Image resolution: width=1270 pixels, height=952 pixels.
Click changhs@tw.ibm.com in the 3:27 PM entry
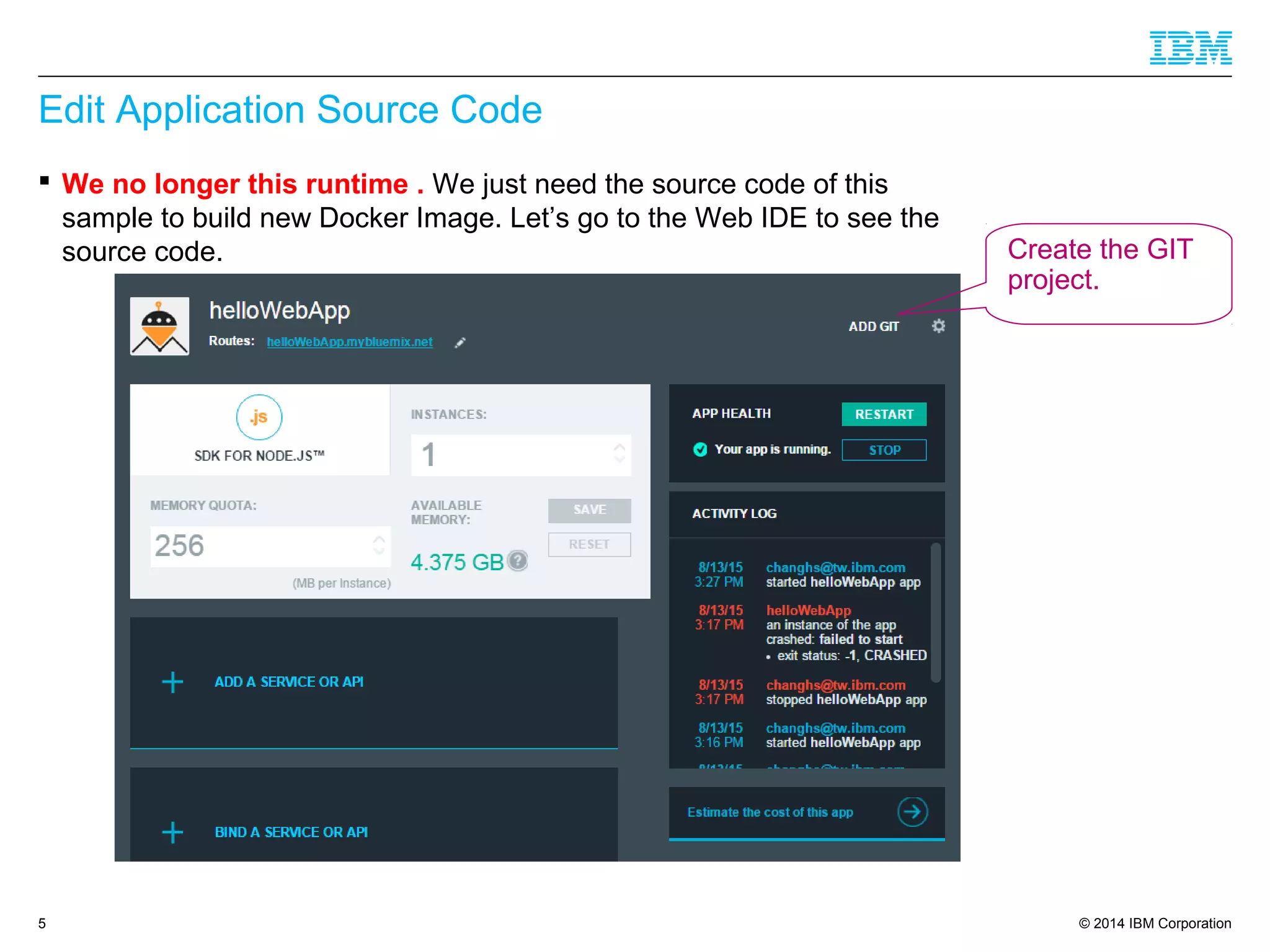pyautogui.click(x=835, y=568)
